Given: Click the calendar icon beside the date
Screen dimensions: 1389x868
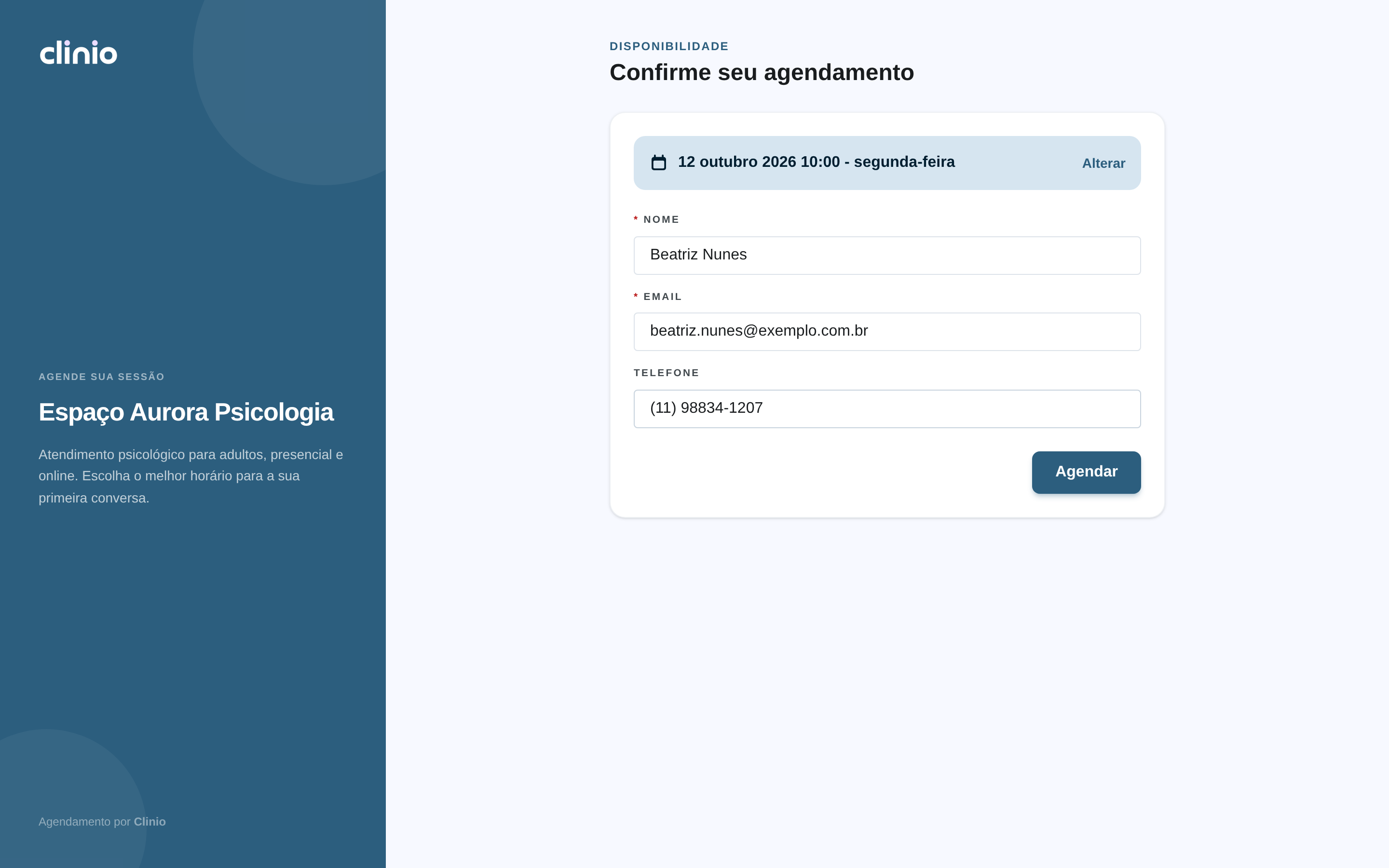Looking at the screenshot, I should [x=659, y=163].
